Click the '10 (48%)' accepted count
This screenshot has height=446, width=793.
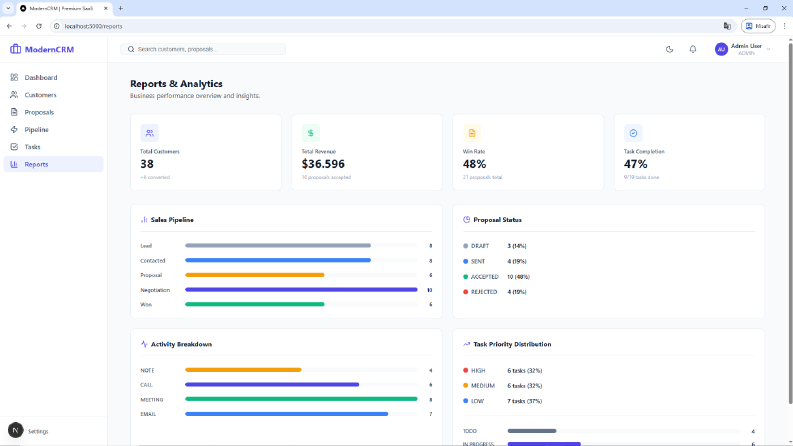pos(518,277)
